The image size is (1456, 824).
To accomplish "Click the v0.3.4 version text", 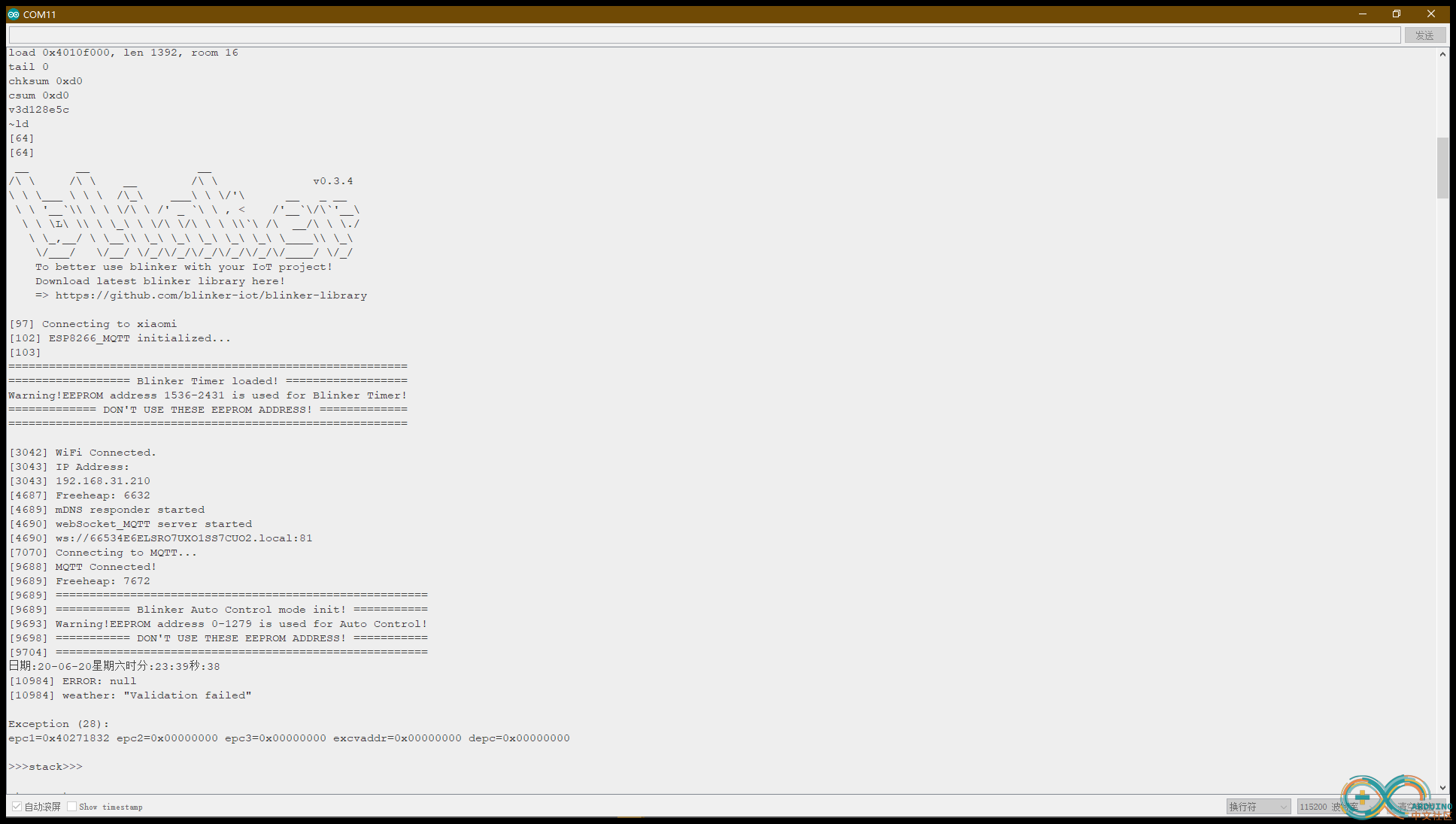I will tap(333, 181).
